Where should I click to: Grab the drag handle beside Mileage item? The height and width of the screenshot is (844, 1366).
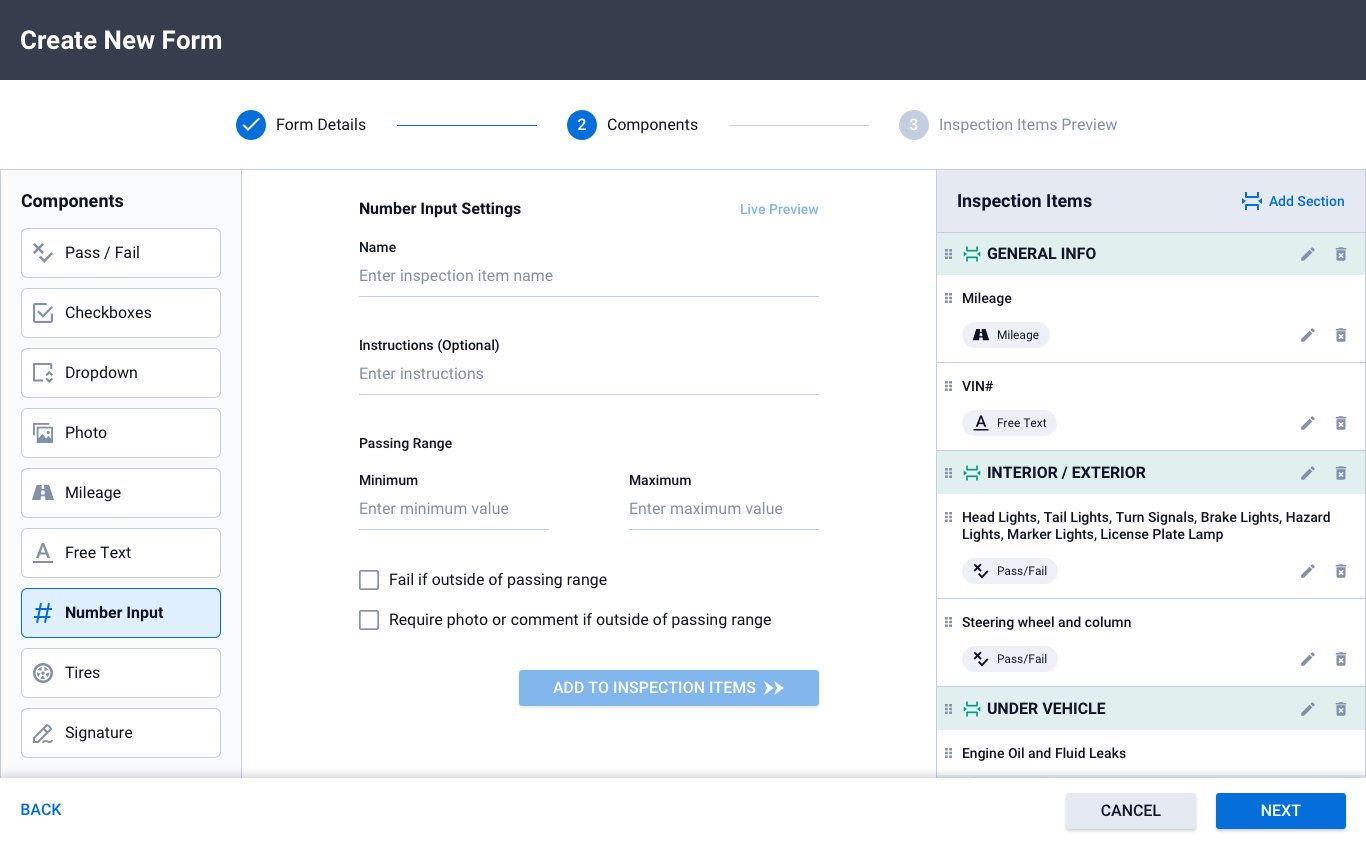coord(949,298)
